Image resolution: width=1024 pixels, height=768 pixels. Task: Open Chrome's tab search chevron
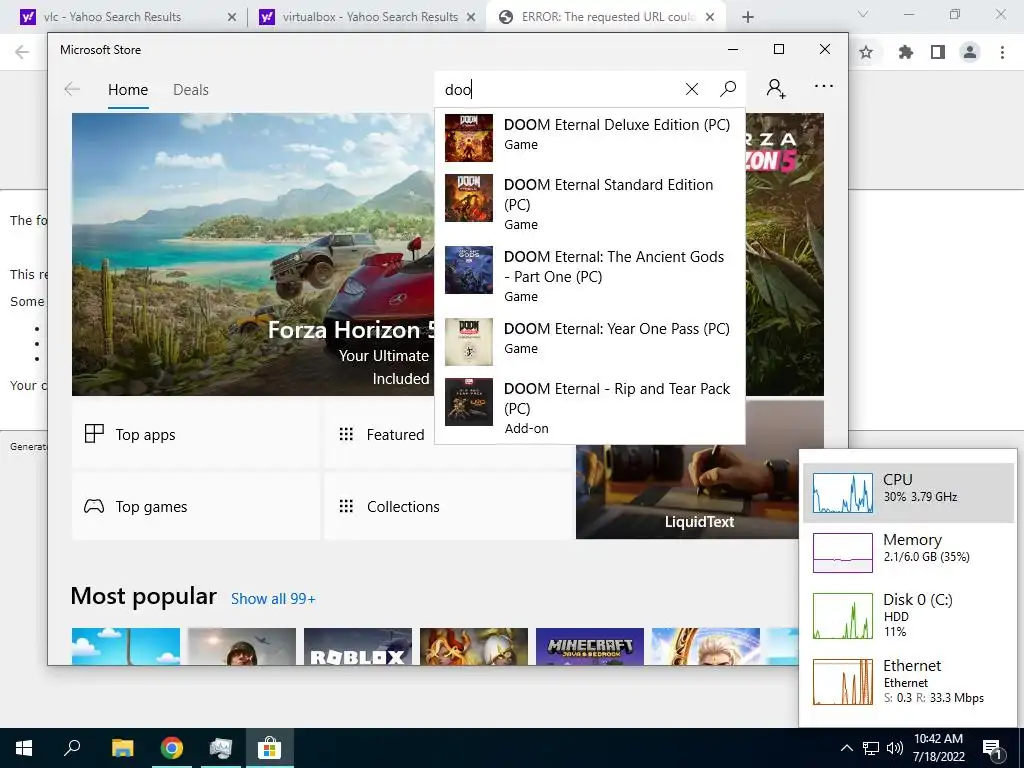(863, 14)
